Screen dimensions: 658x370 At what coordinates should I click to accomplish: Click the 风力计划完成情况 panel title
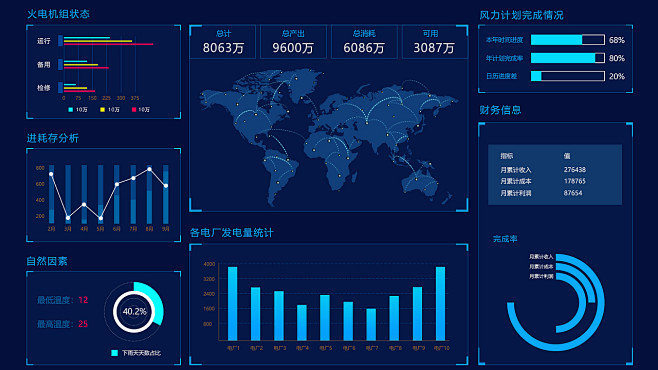pos(521,15)
